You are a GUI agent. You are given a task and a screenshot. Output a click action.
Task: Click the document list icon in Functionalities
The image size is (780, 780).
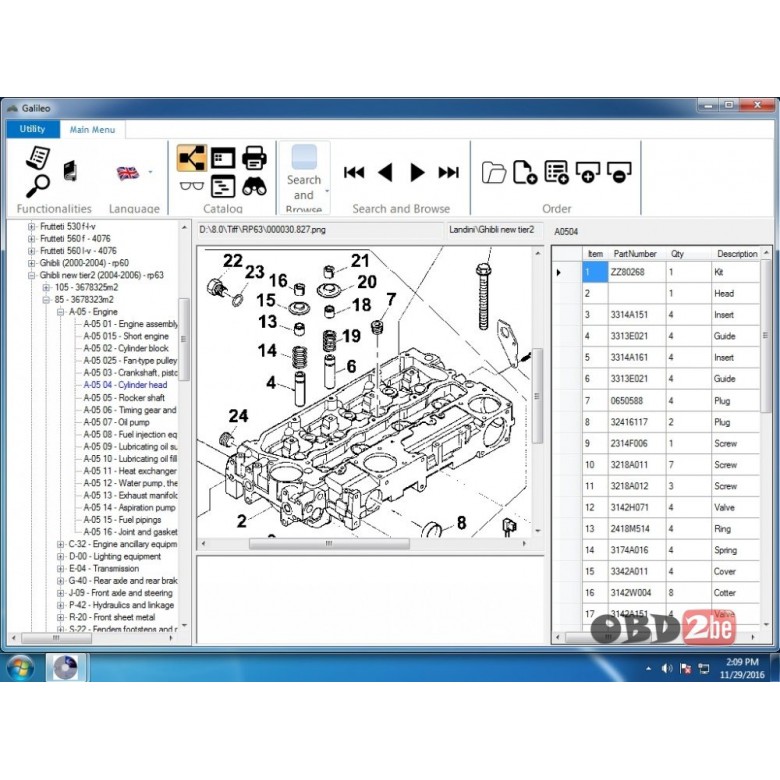tap(38, 158)
